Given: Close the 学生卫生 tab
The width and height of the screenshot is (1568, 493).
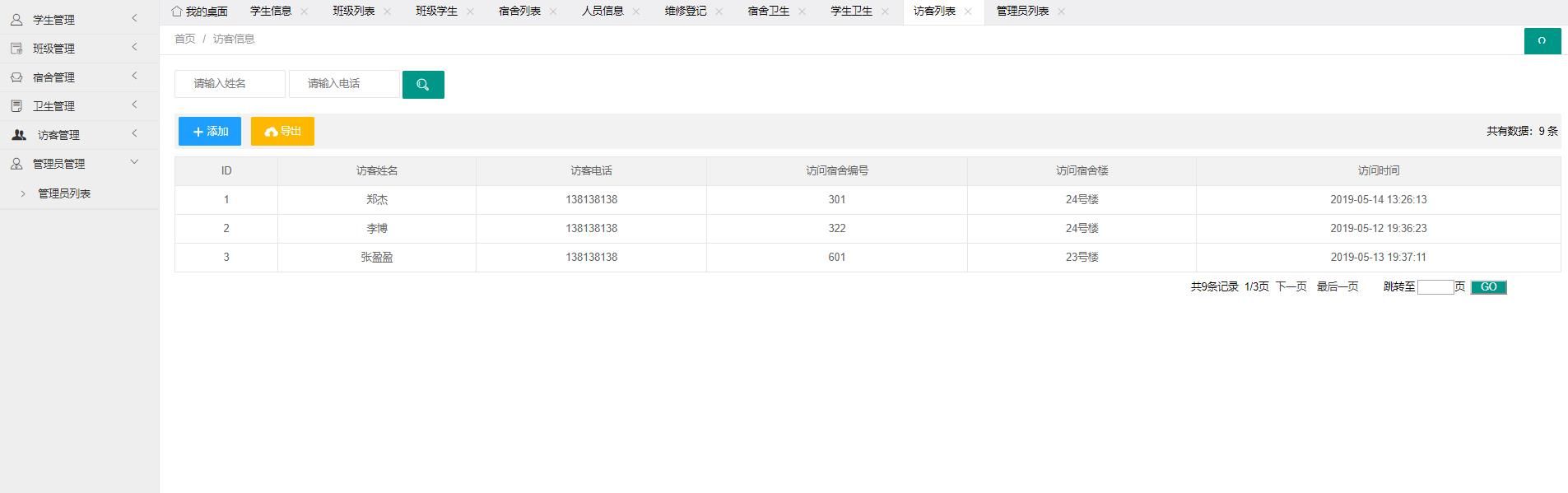Looking at the screenshot, I should click(885, 12).
